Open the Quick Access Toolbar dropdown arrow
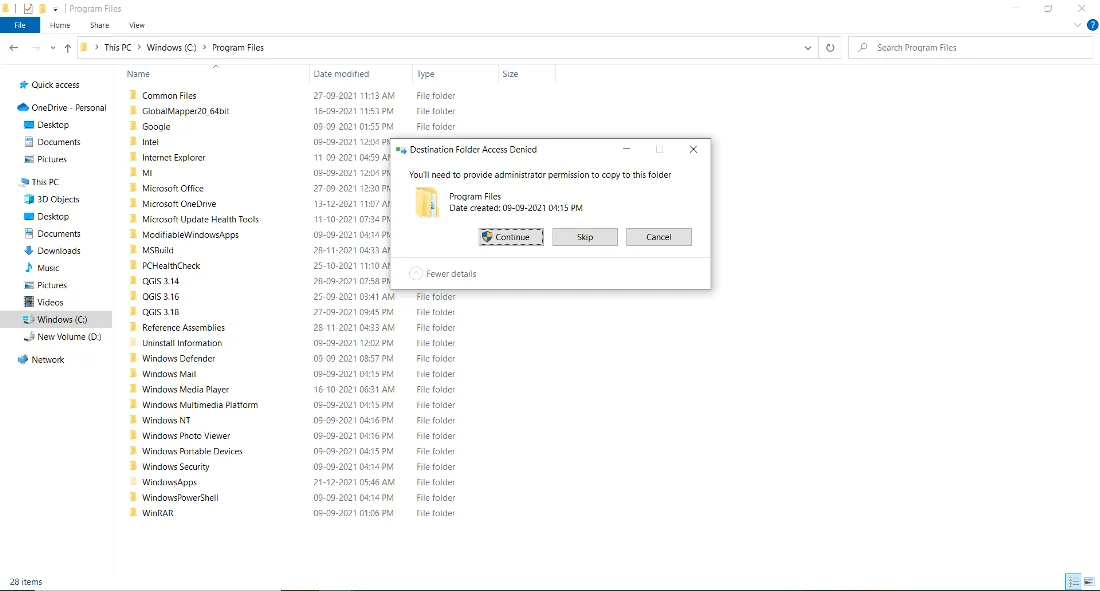Image resolution: width=1100 pixels, height=591 pixels. pos(55,9)
